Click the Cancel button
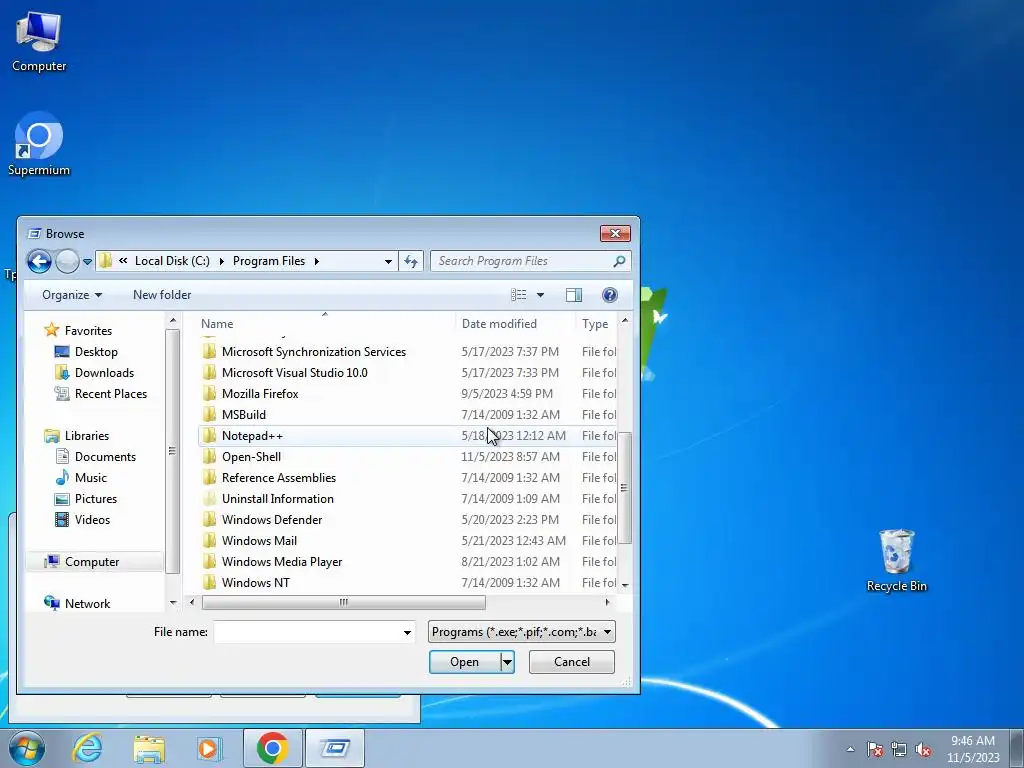1024x768 pixels. click(571, 662)
